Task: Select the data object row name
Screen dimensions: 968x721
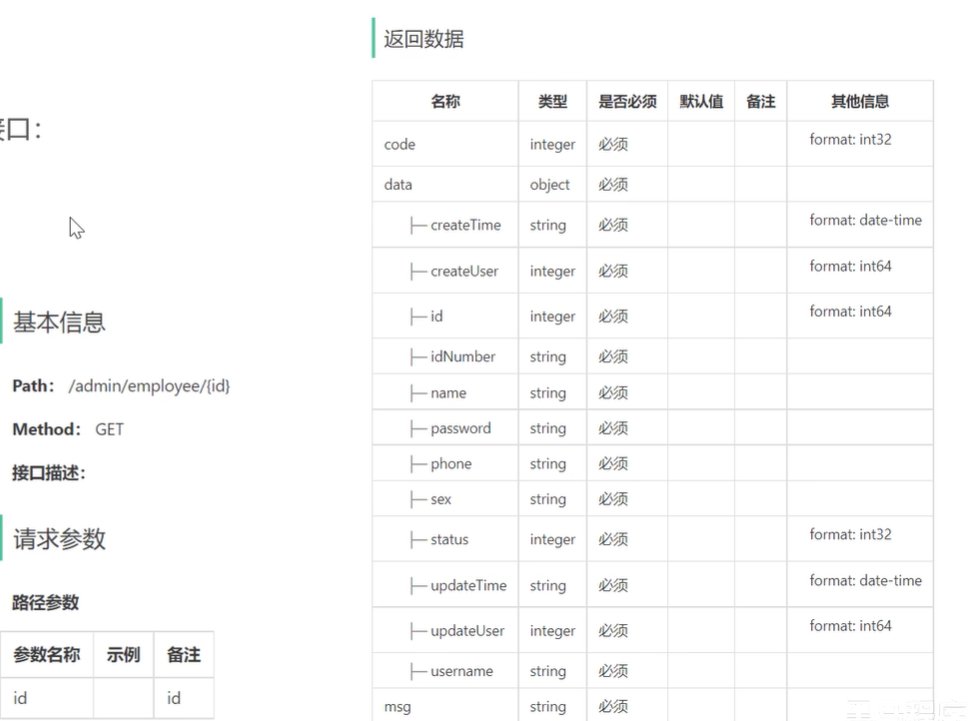Action: point(398,185)
